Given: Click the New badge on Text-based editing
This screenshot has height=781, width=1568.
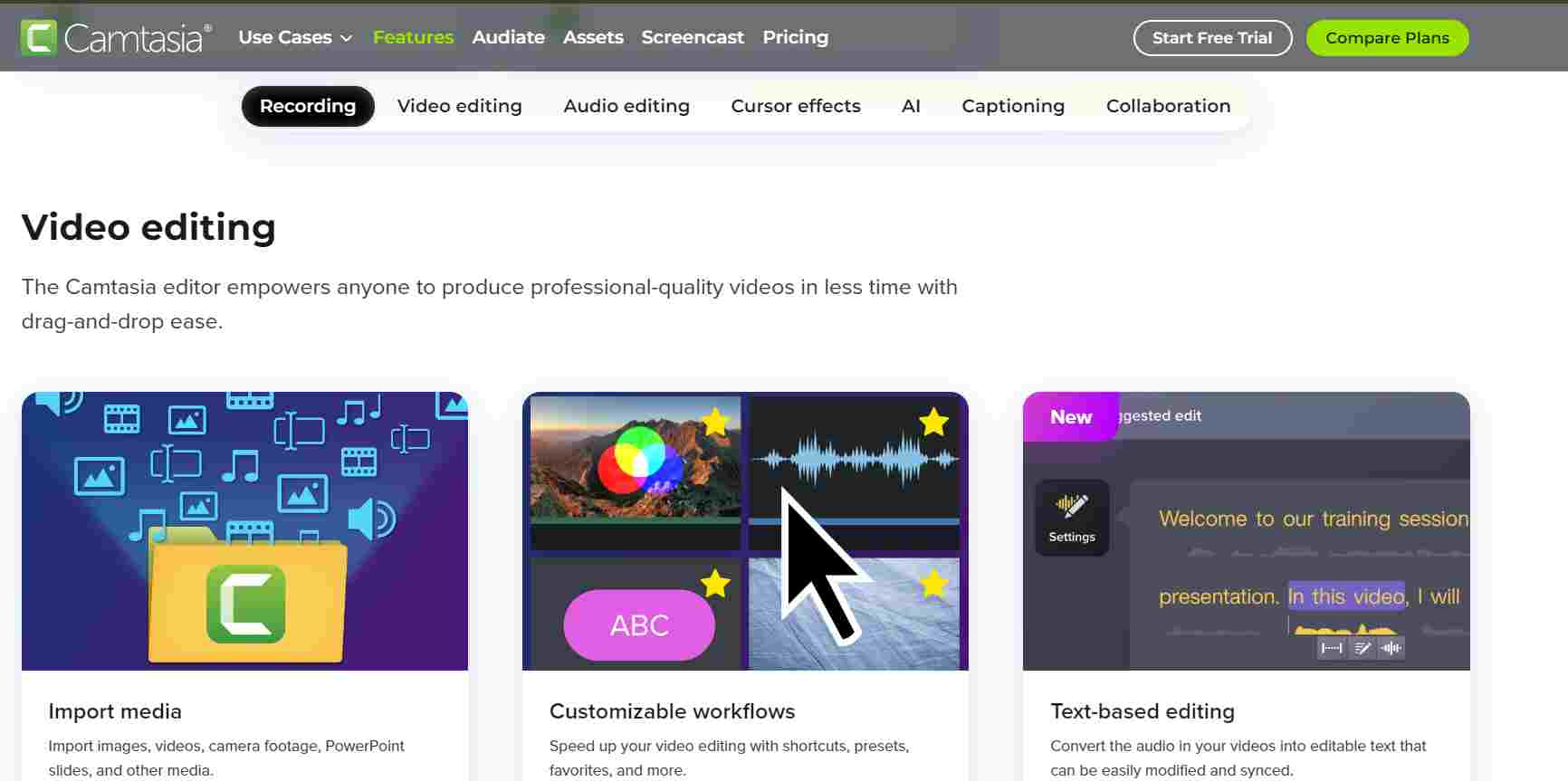Looking at the screenshot, I should coord(1071,416).
